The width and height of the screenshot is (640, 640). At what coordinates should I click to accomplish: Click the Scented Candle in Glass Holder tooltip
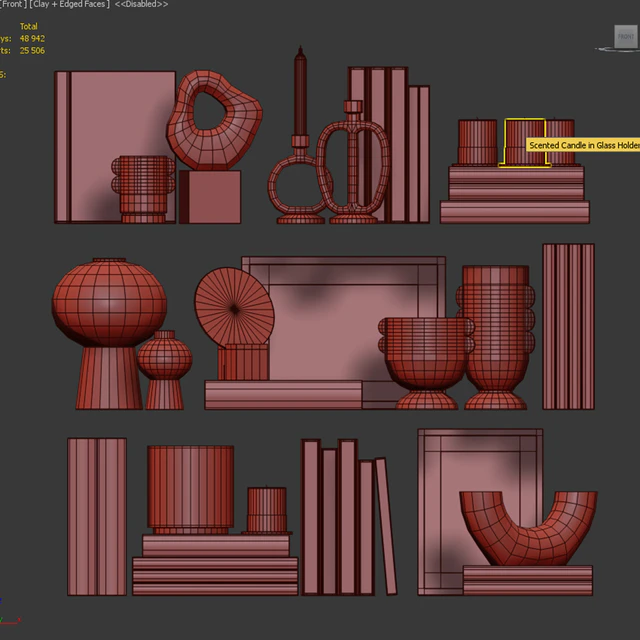click(x=583, y=145)
